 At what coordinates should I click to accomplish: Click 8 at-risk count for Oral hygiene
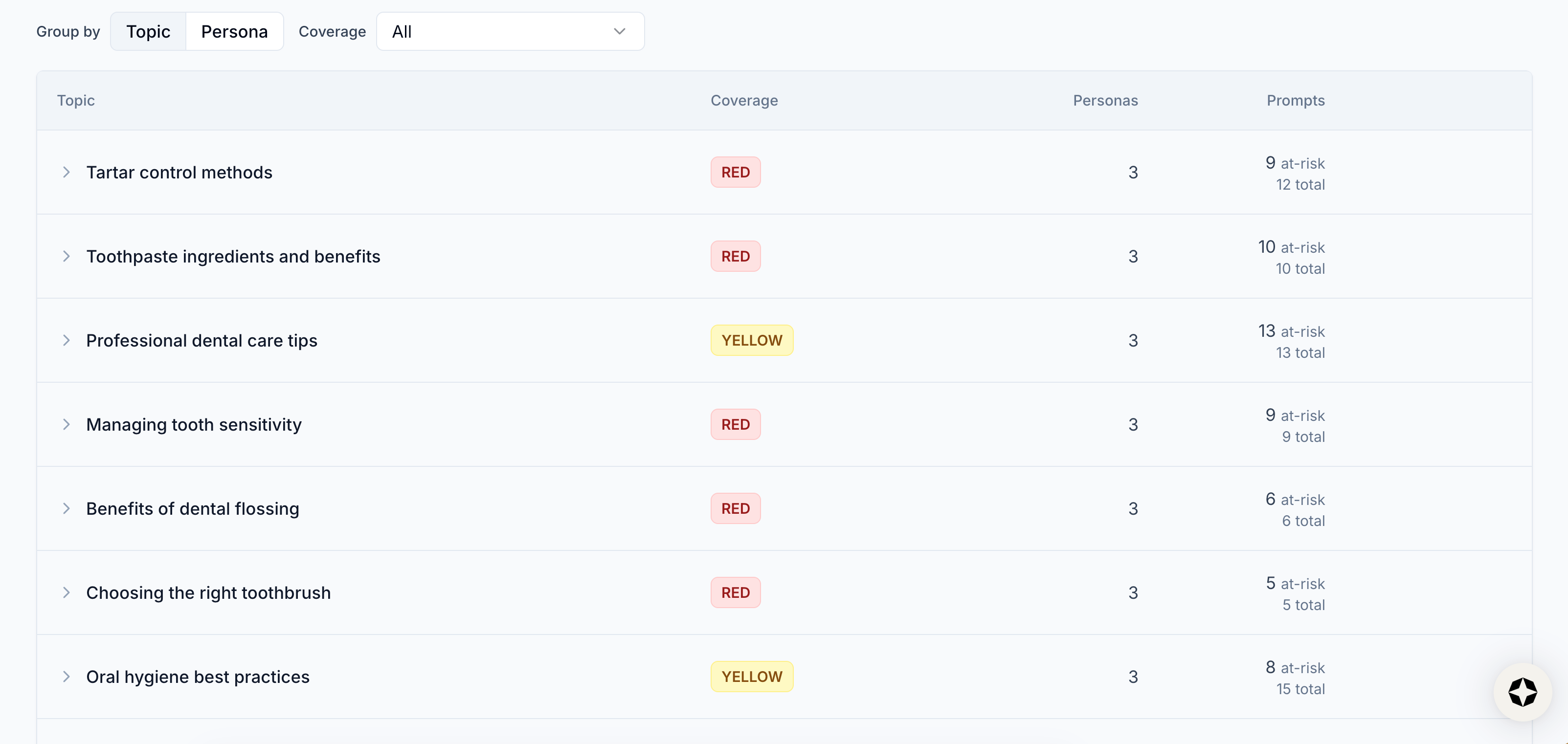click(x=1294, y=667)
